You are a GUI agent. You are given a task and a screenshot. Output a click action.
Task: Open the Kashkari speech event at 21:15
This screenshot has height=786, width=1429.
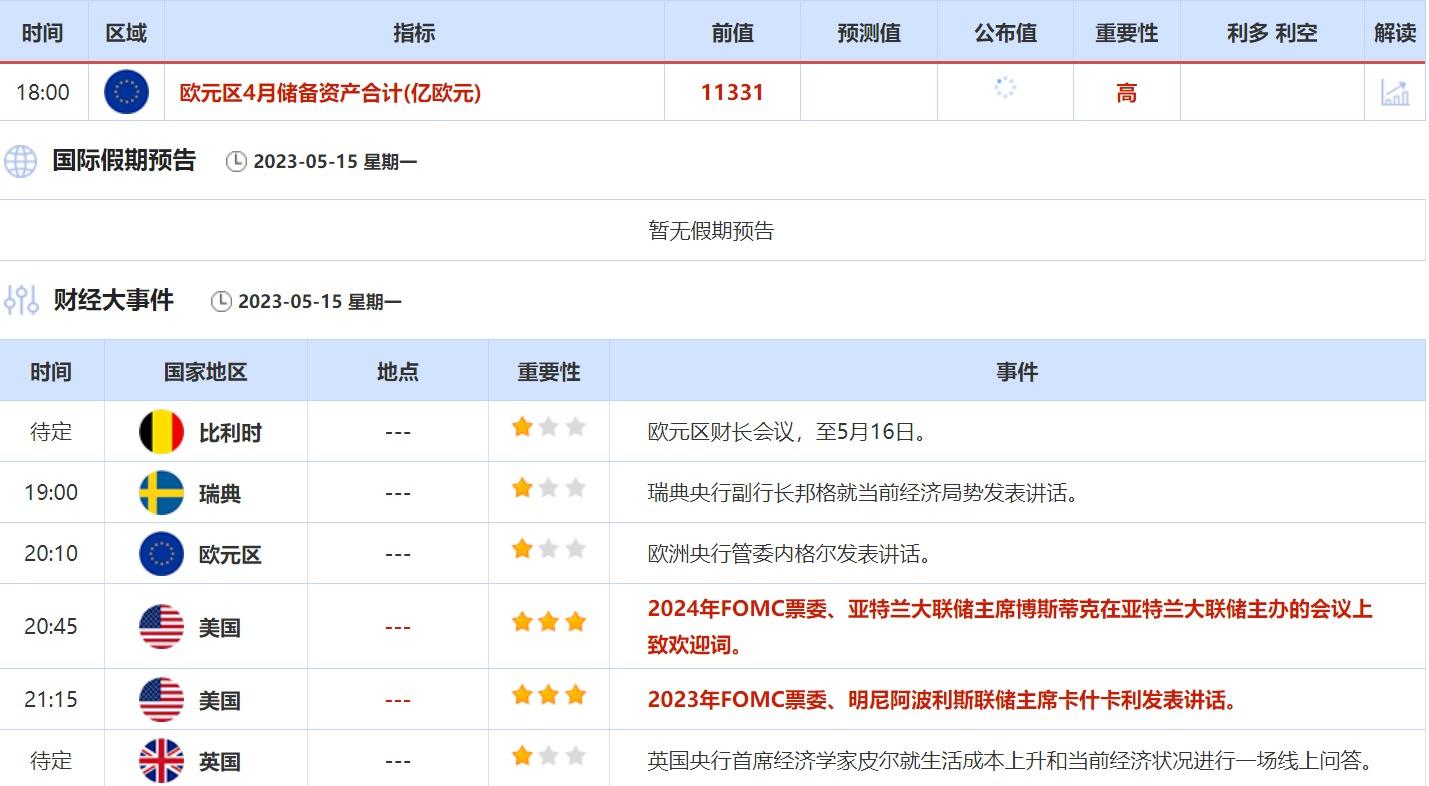[x=942, y=700]
